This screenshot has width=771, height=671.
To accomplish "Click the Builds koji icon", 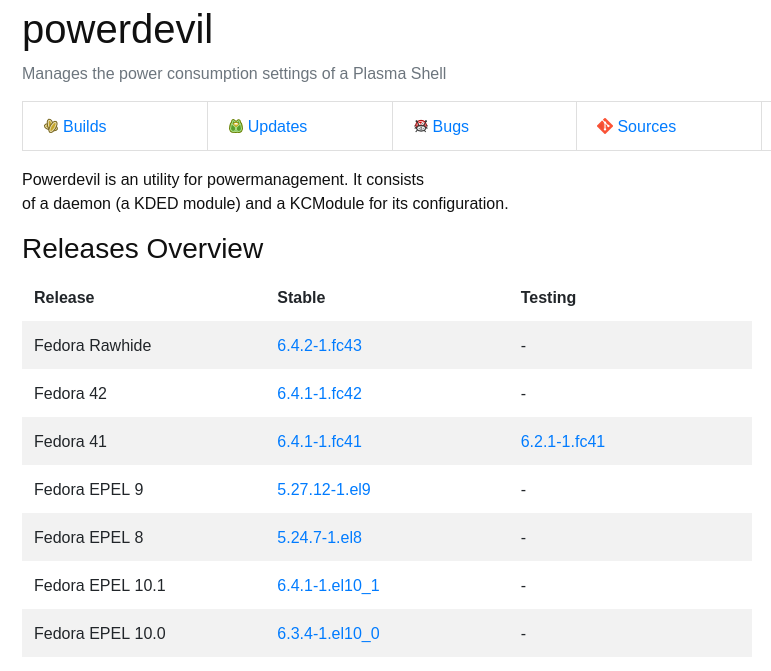I will (51, 126).
